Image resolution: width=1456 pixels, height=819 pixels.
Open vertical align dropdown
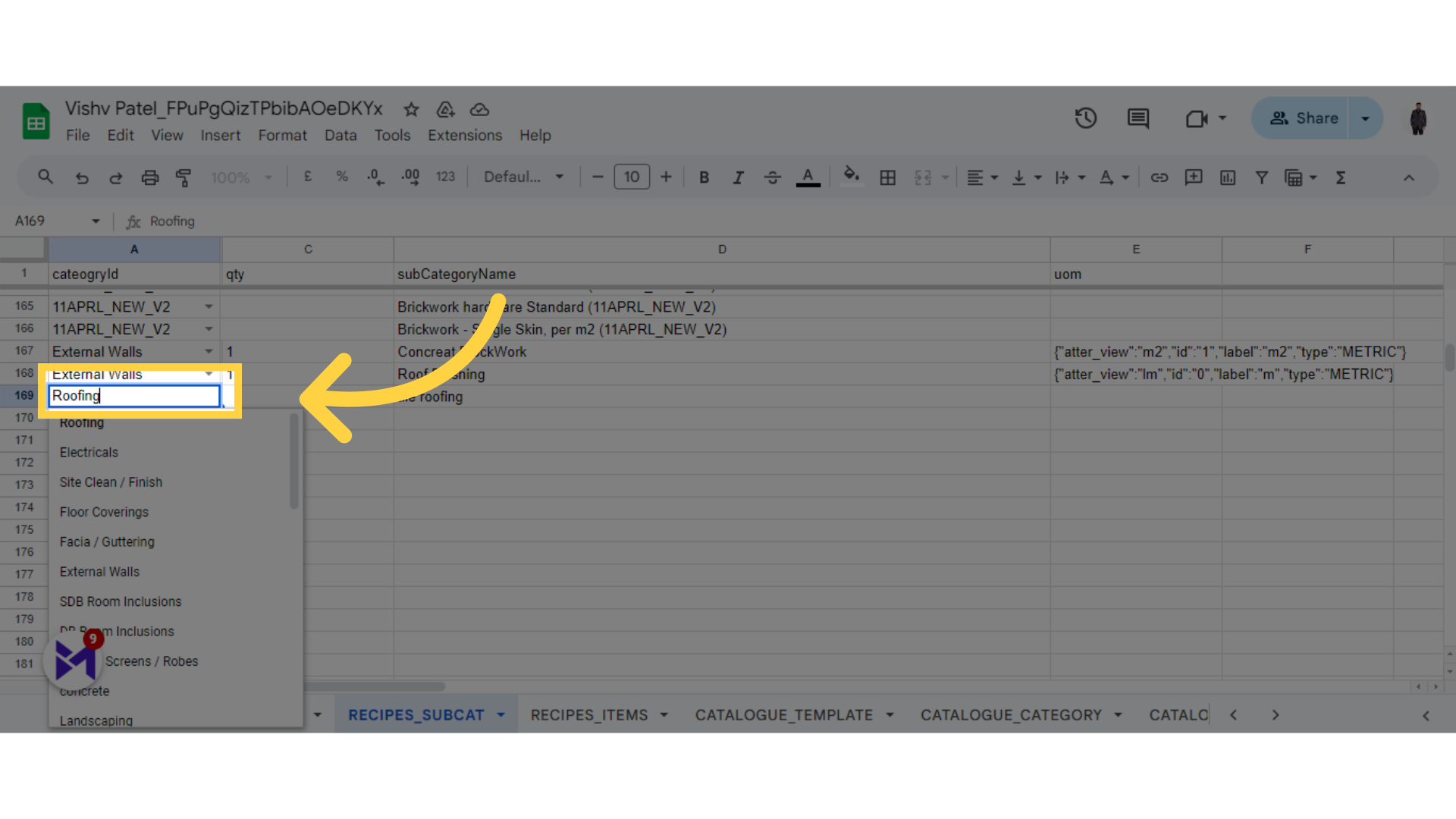coord(1027,177)
